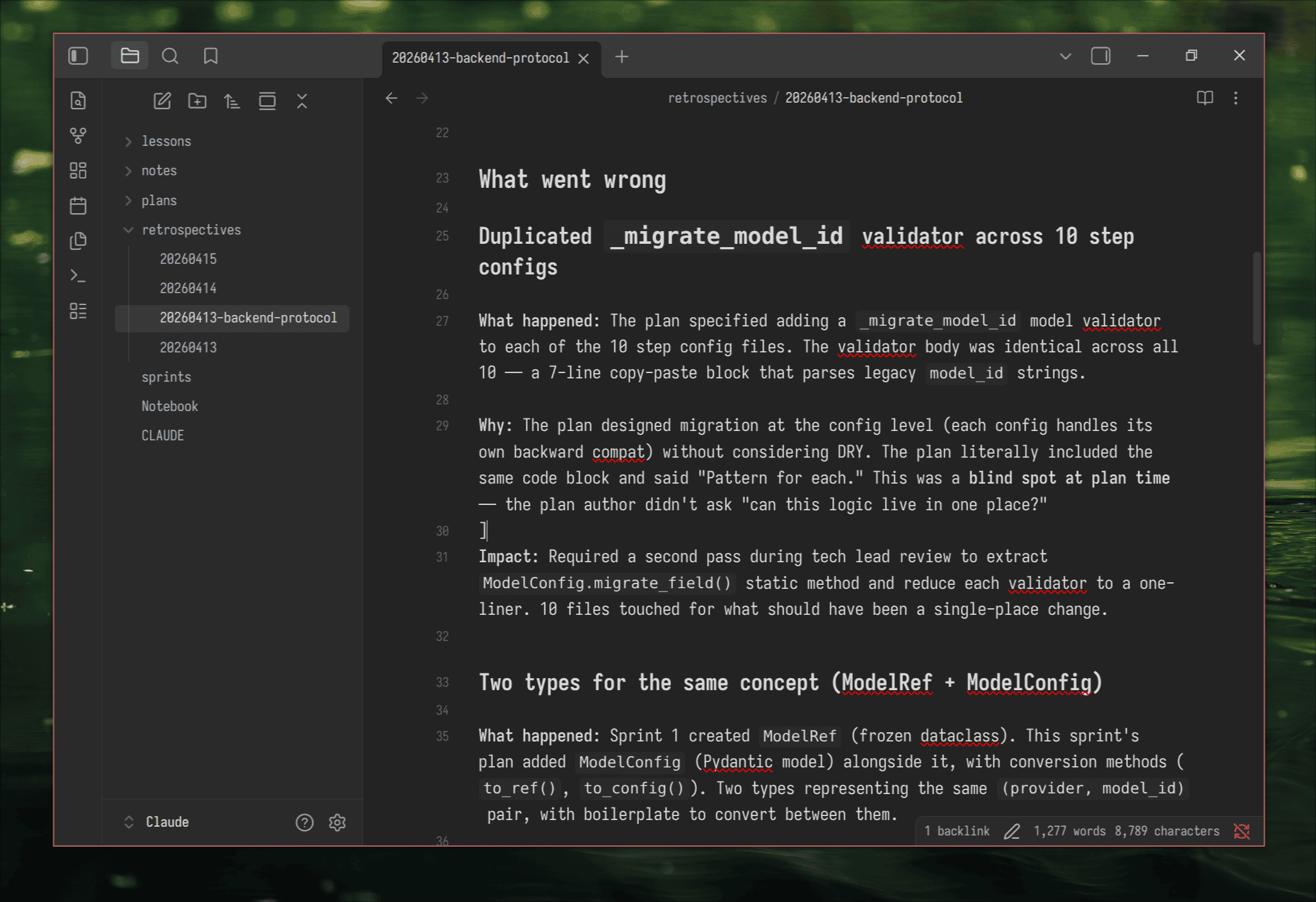The width and height of the screenshot is (1316, 902).
Task: Change the file explorer sort order
Action: [x=232, y=101]
